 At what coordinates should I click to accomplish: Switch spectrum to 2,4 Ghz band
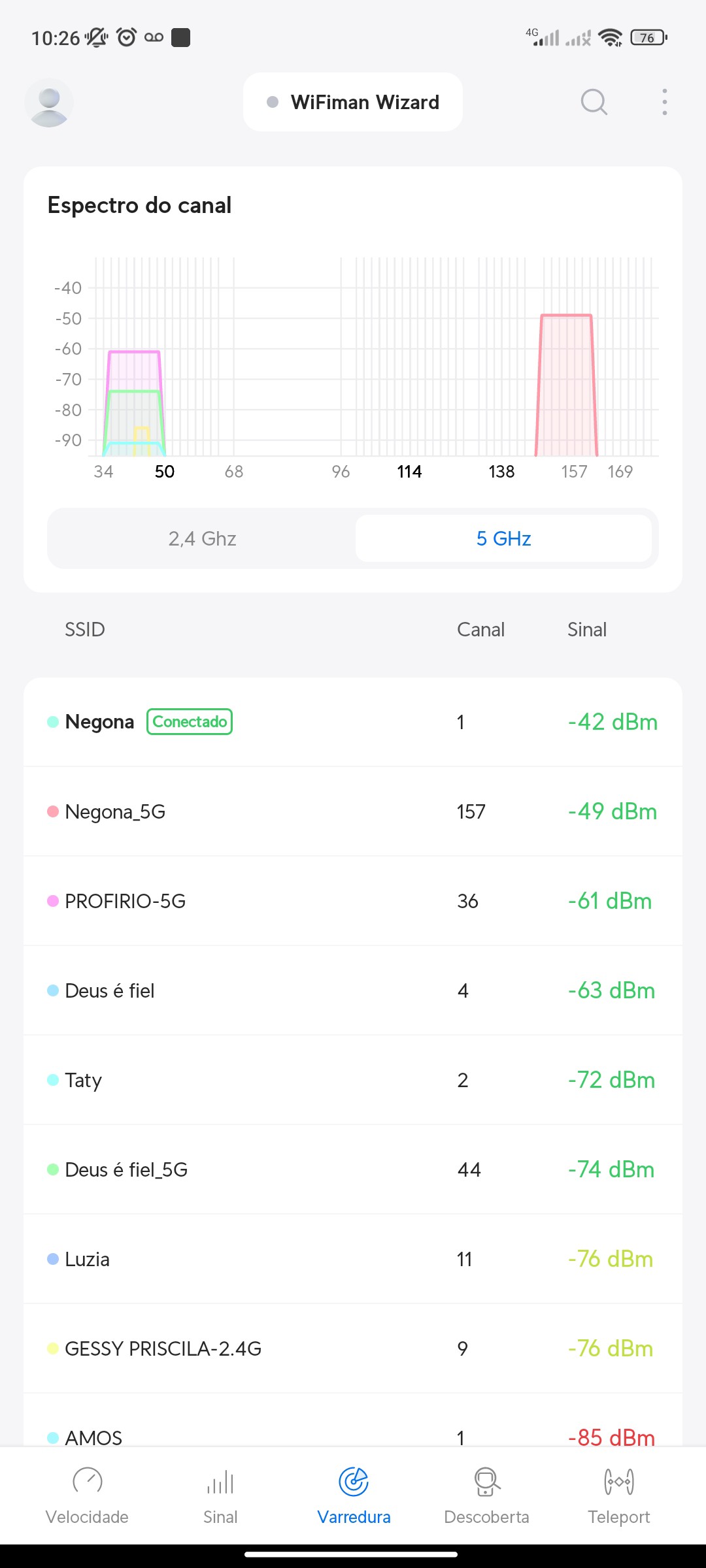(x=202, y=538)
